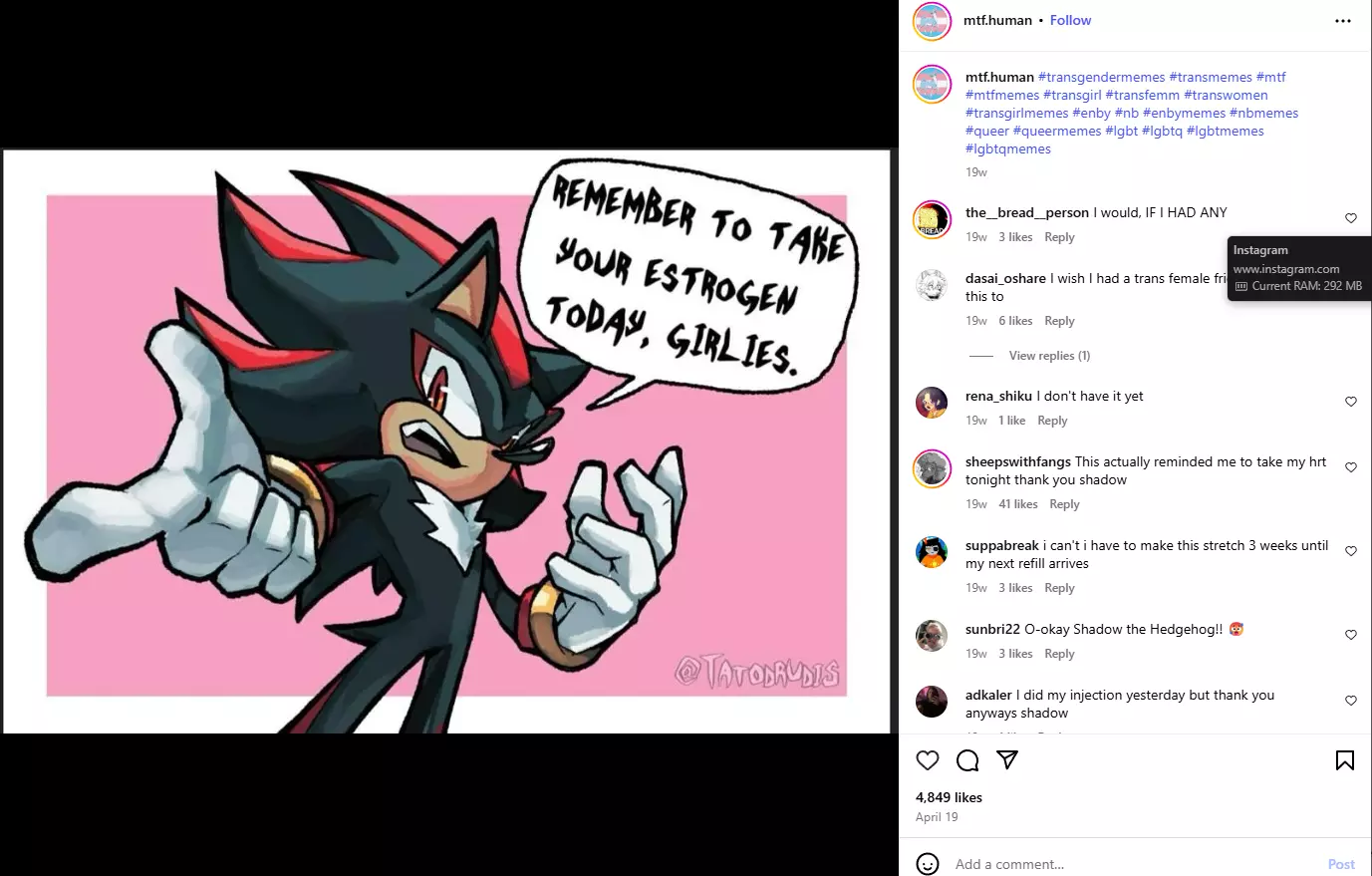Like rena_shiku's comment
Viewport: 1372px width, 876px height.
pyautogui.click(x=1351, y=402)
